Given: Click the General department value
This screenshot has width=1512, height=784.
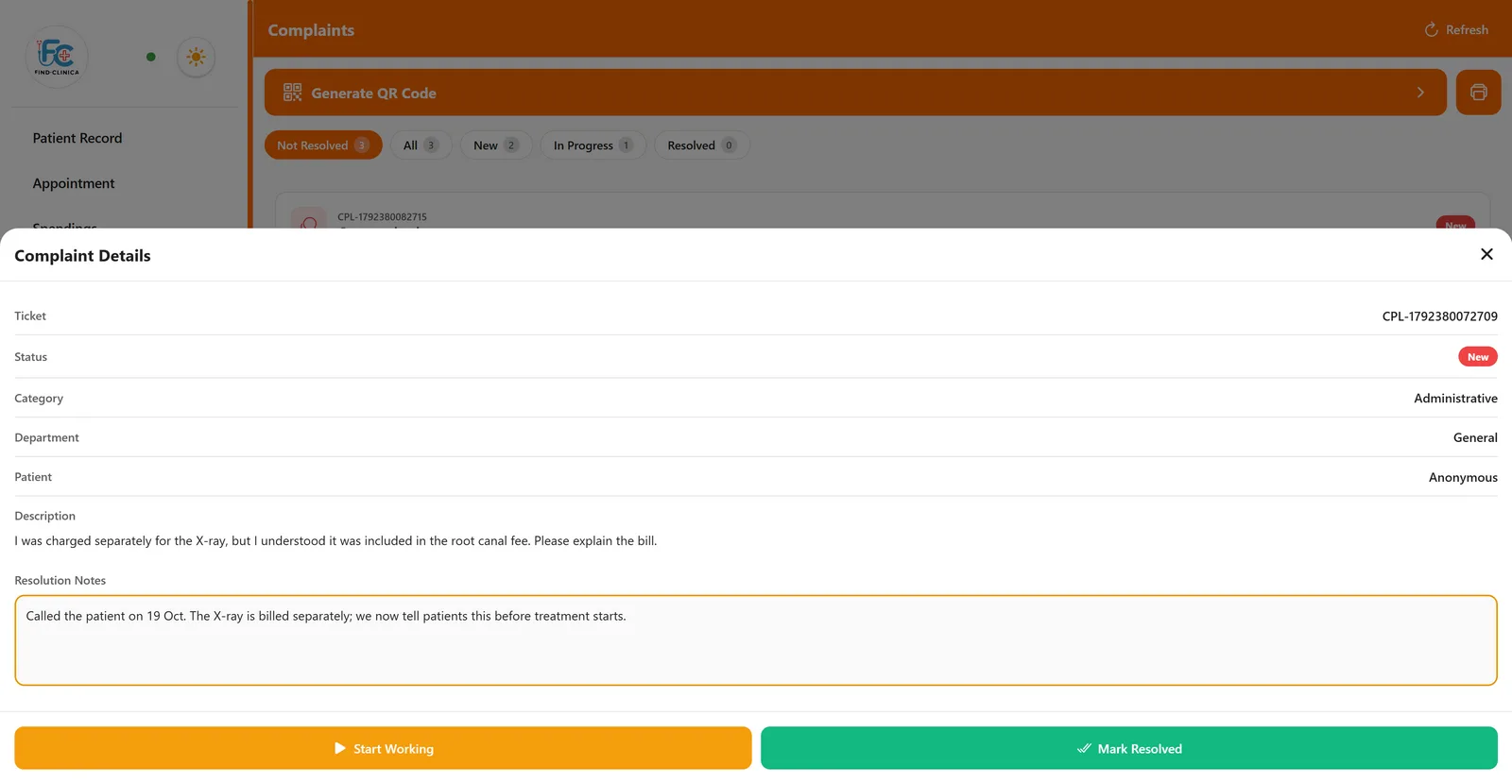Looking at the screenshot, I should [1475, 438].
